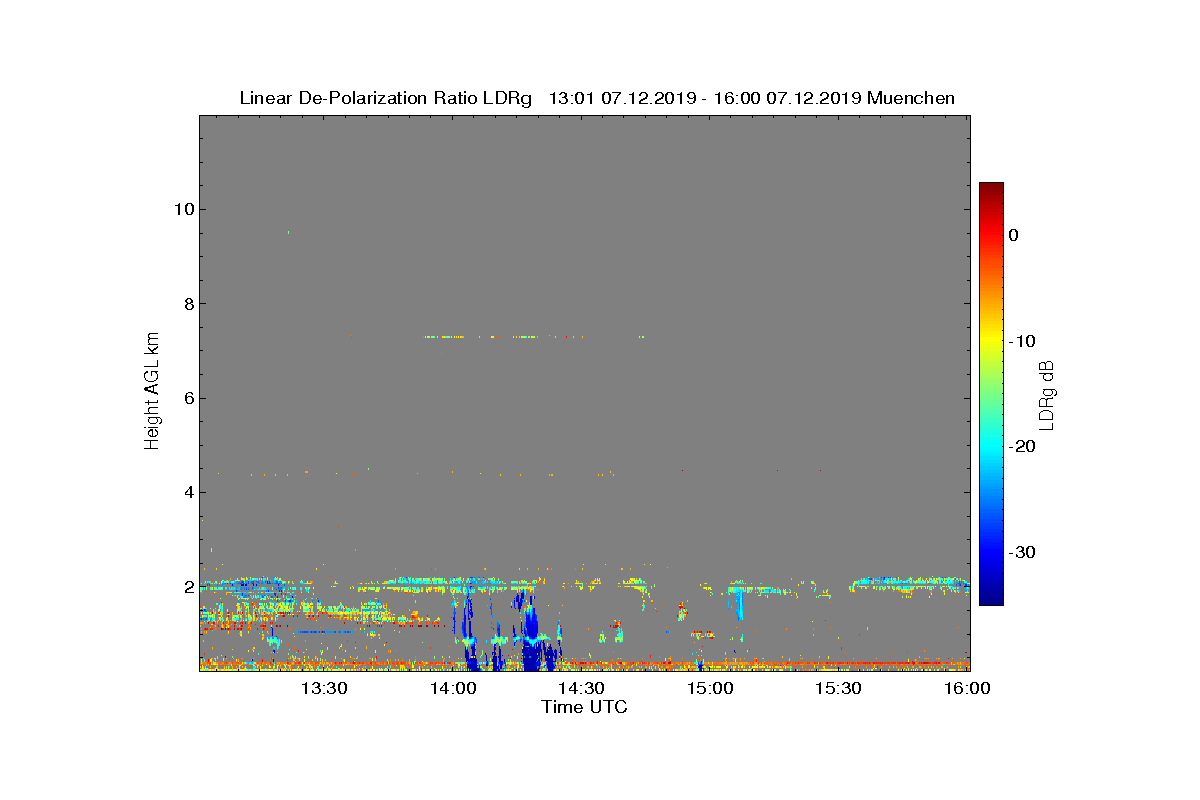The height and width of the screenshot is (800, 1200).
Task: Select the 14:30 time axis label
Action: click(581, 688)
